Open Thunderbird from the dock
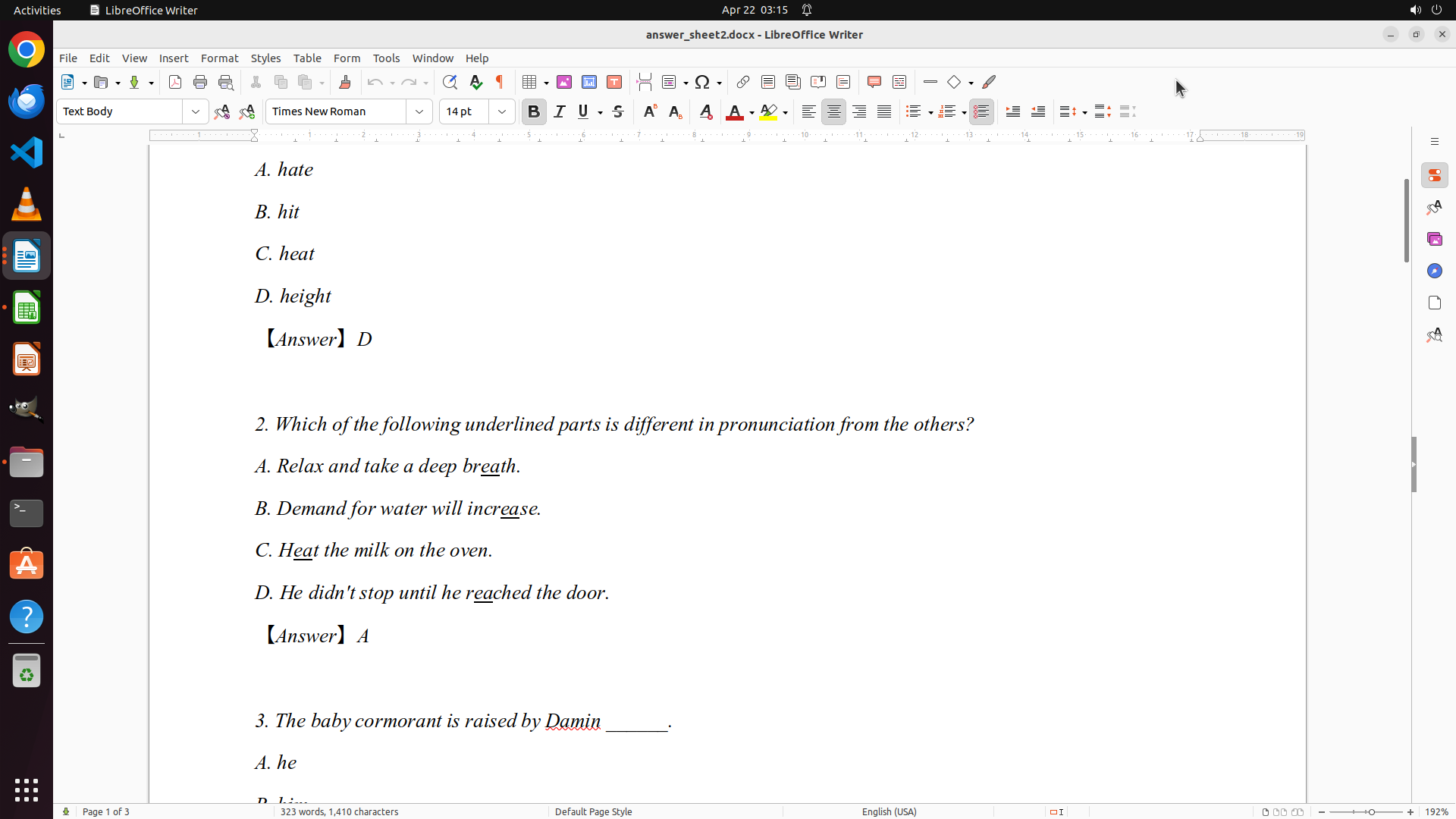The width and height of the screenshot is (1456, 819). coord(27,102)
